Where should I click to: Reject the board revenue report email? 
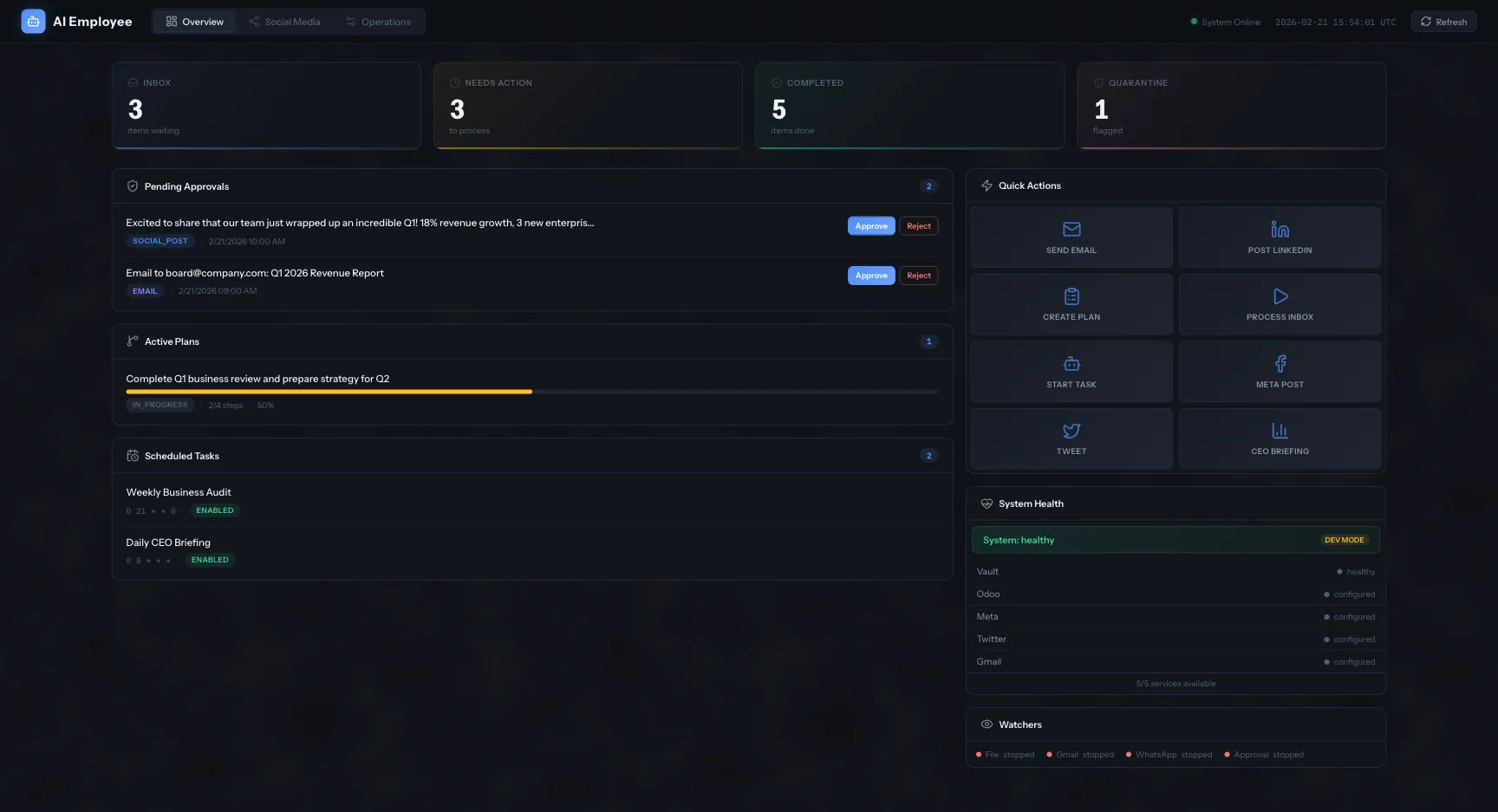coord(918,276)
